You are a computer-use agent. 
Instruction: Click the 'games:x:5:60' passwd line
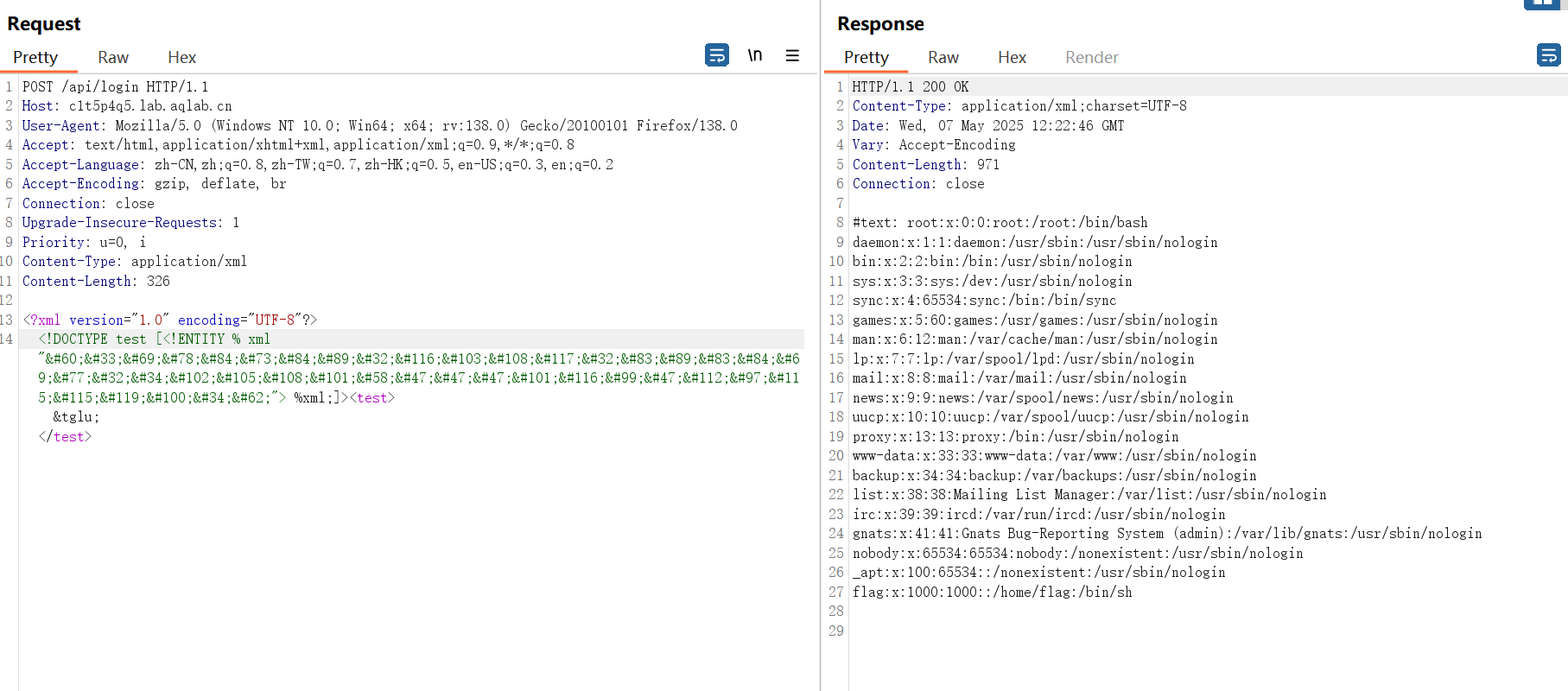pyautogui.click(x=1035, y=320)
